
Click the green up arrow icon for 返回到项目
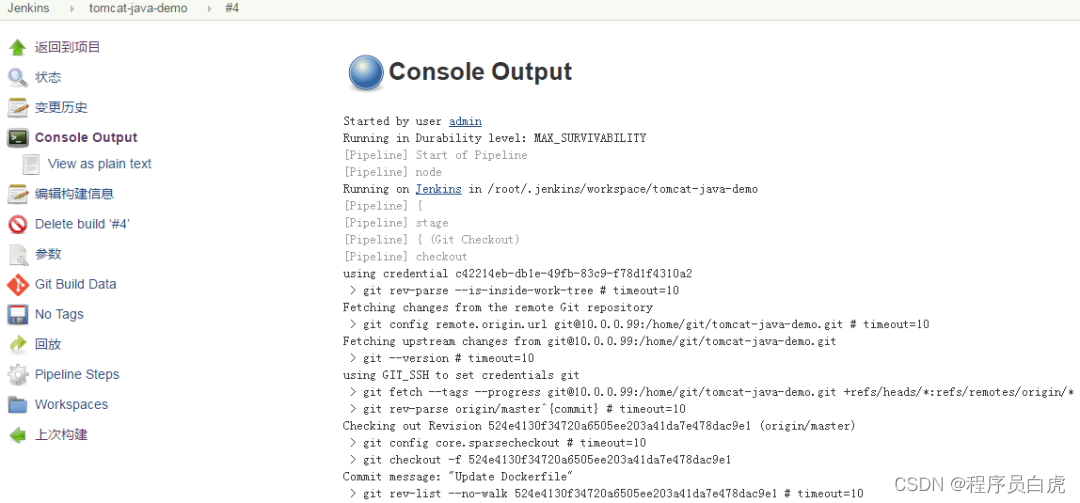click(18, 48)
